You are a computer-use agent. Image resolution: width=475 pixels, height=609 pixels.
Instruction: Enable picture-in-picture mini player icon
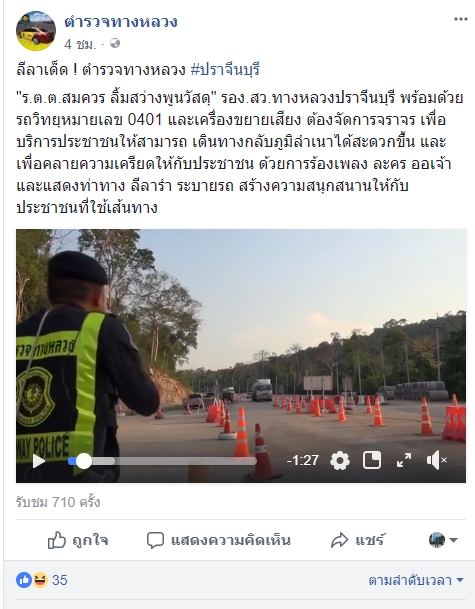point(372,461)
